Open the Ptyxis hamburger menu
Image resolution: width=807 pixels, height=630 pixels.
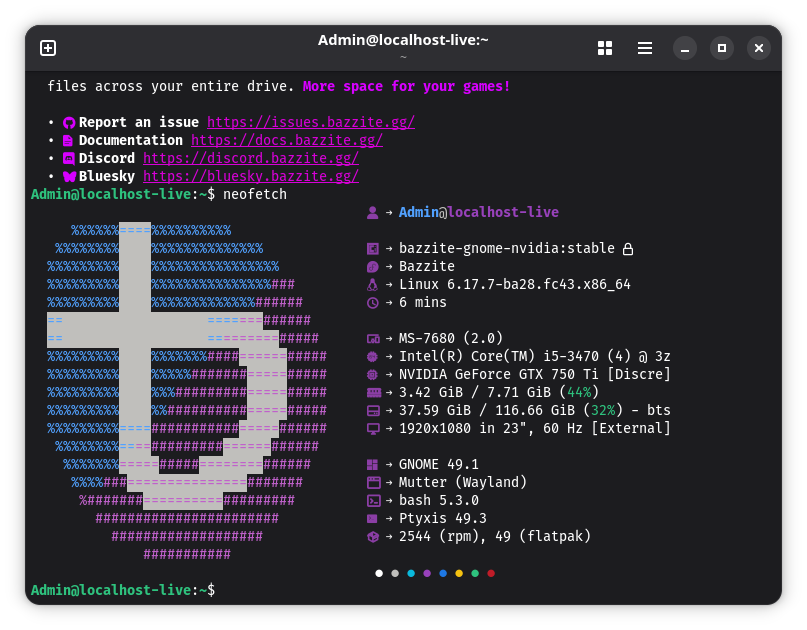pyautogui.click(x=645, y=48)
